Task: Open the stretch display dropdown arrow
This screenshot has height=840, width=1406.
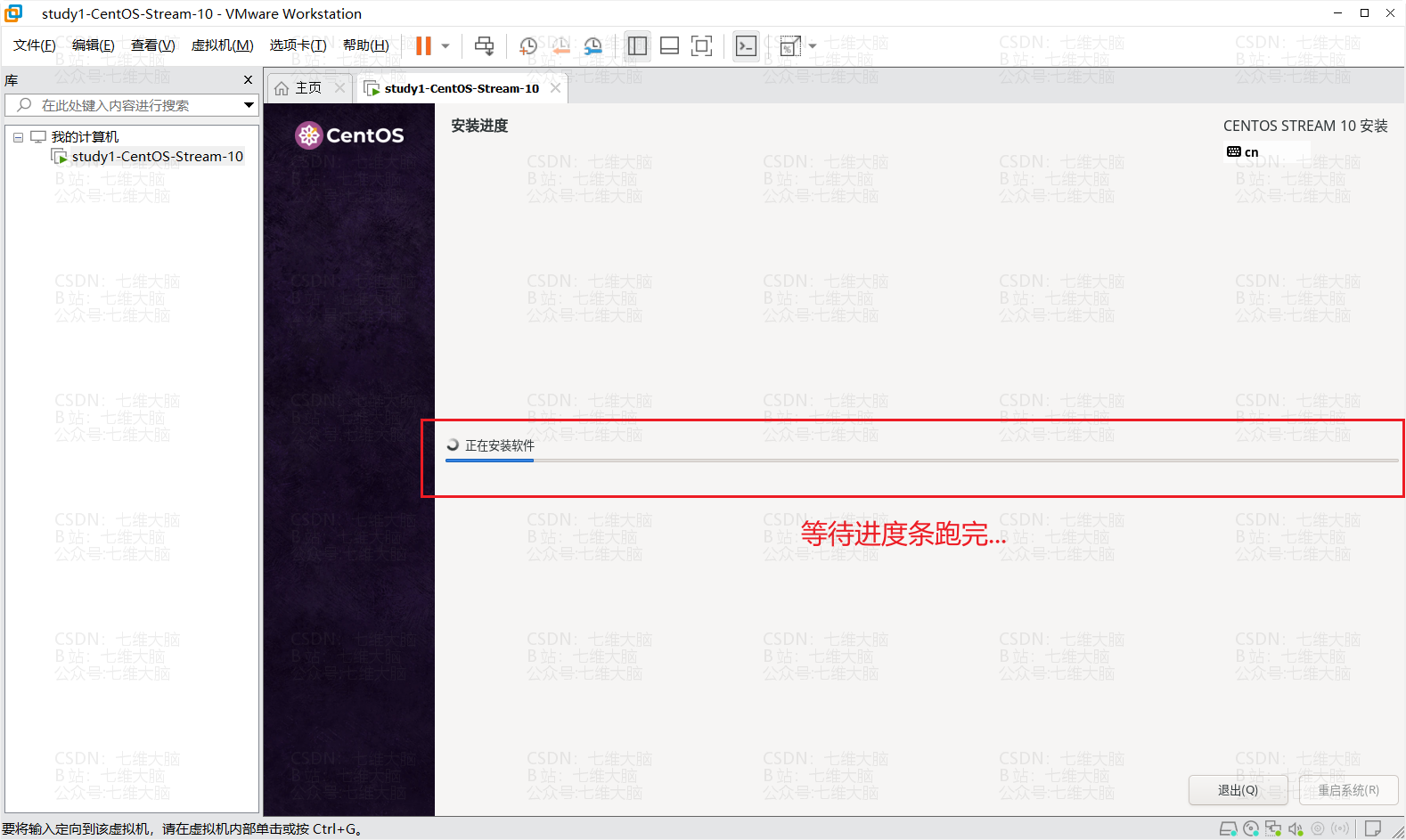Action: click(x=812, y=45)
